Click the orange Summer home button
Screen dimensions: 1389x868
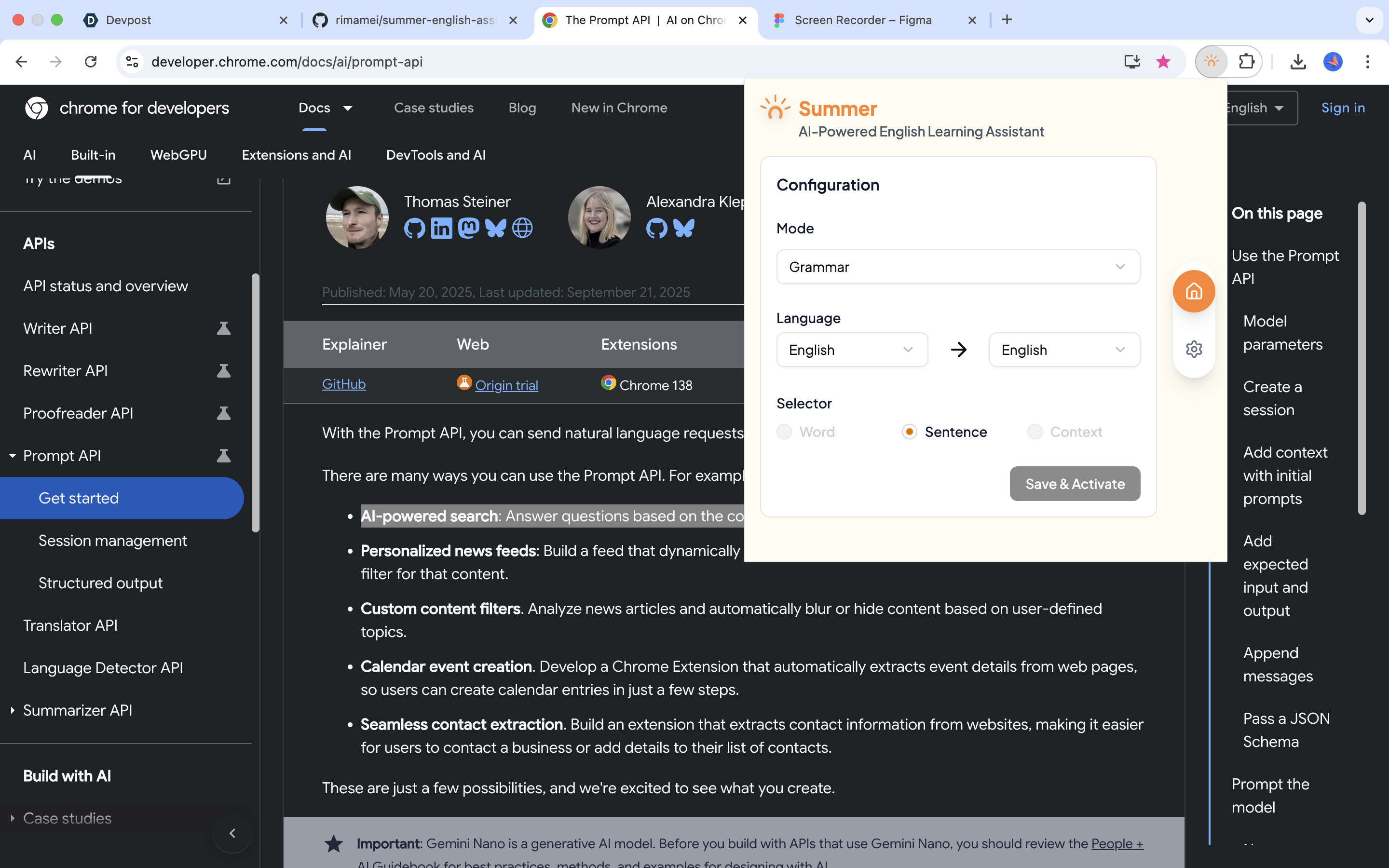point(1194,291)
